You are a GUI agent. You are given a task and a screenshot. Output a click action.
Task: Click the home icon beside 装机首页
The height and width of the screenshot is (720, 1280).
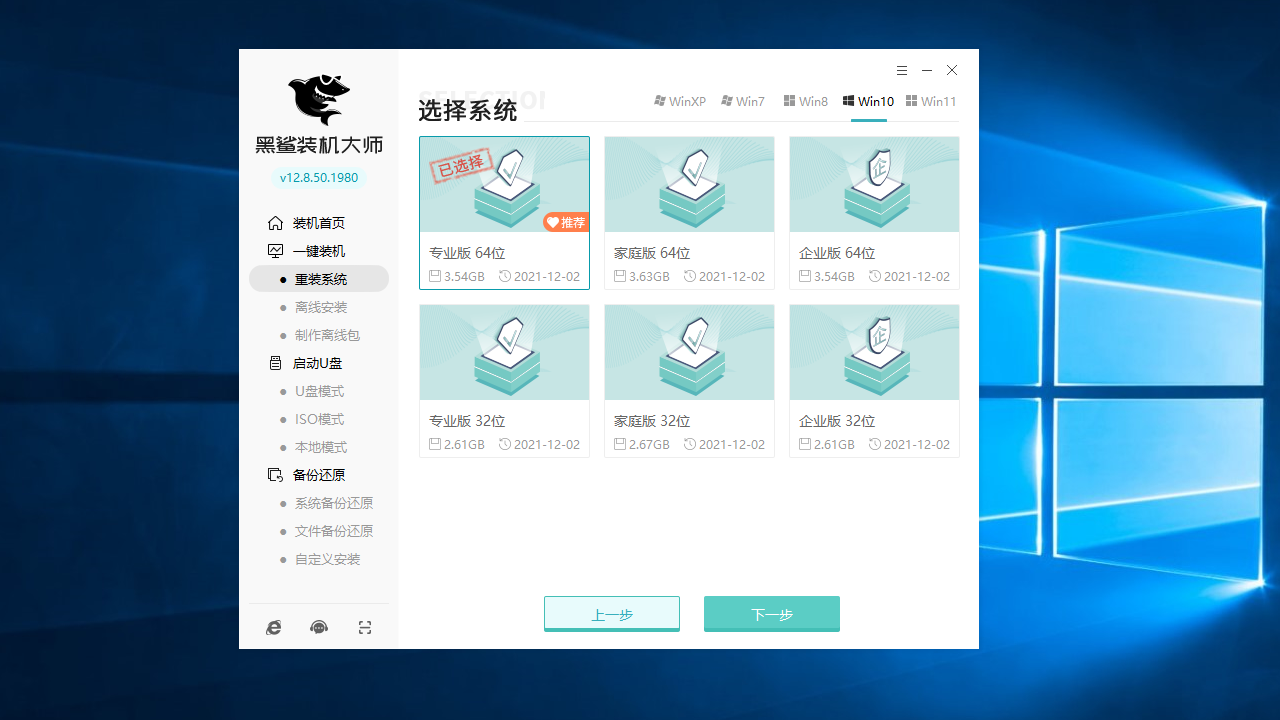(275, 222)
